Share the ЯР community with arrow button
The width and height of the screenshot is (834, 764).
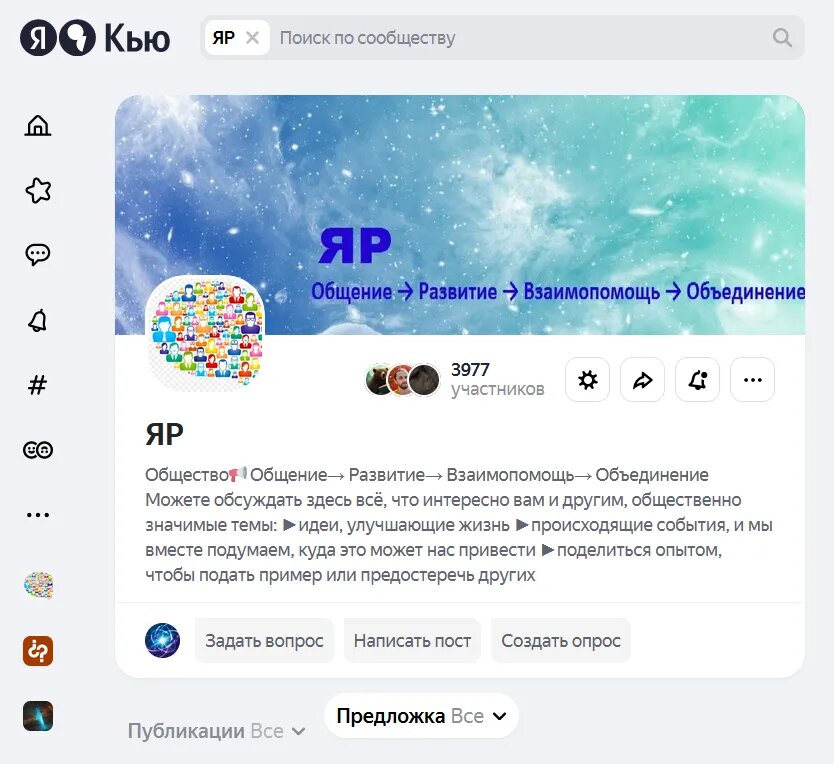tap(643, 380)
